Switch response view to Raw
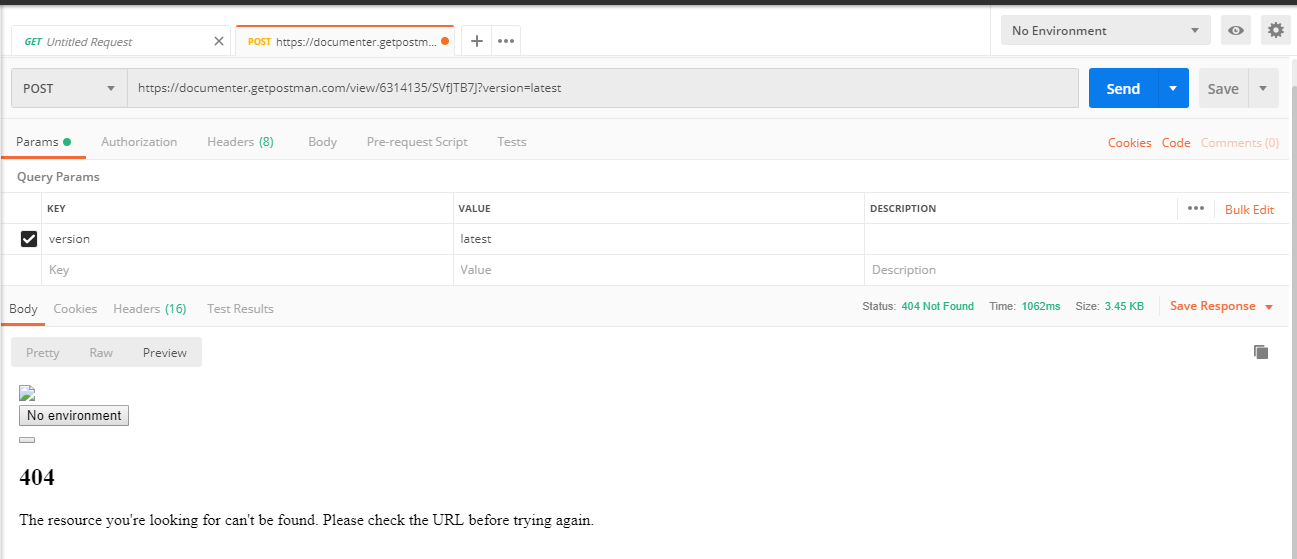The image size is (1297, 559). 101,352
